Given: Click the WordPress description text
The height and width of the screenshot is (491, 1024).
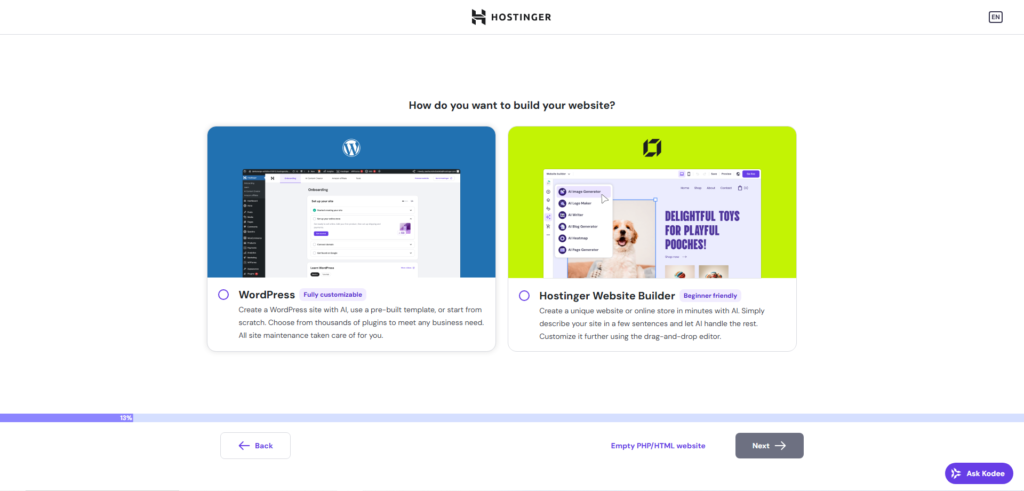Looking at the screenshot, I should 361,323.
